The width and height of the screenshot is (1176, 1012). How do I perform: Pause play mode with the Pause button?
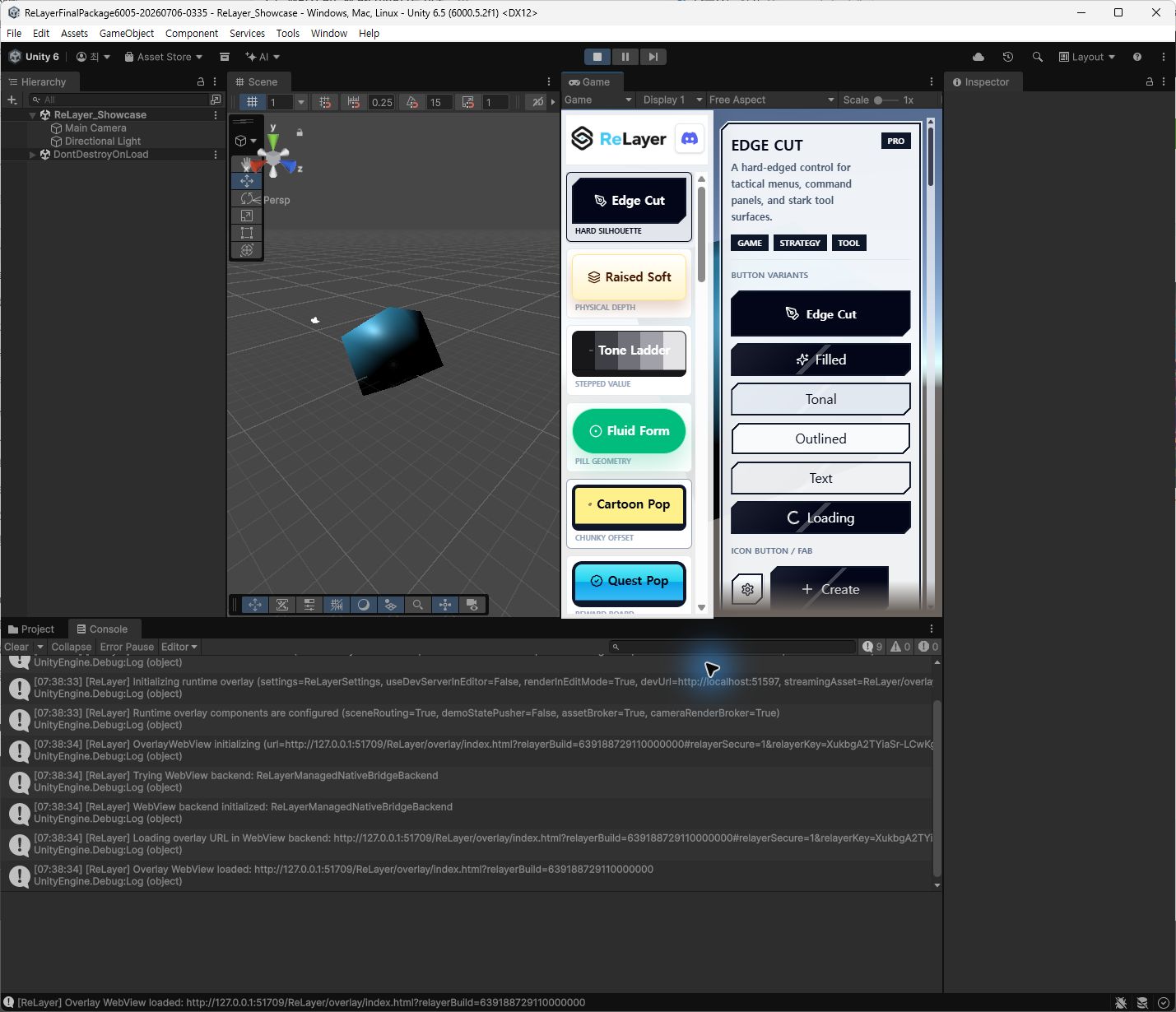625,57
